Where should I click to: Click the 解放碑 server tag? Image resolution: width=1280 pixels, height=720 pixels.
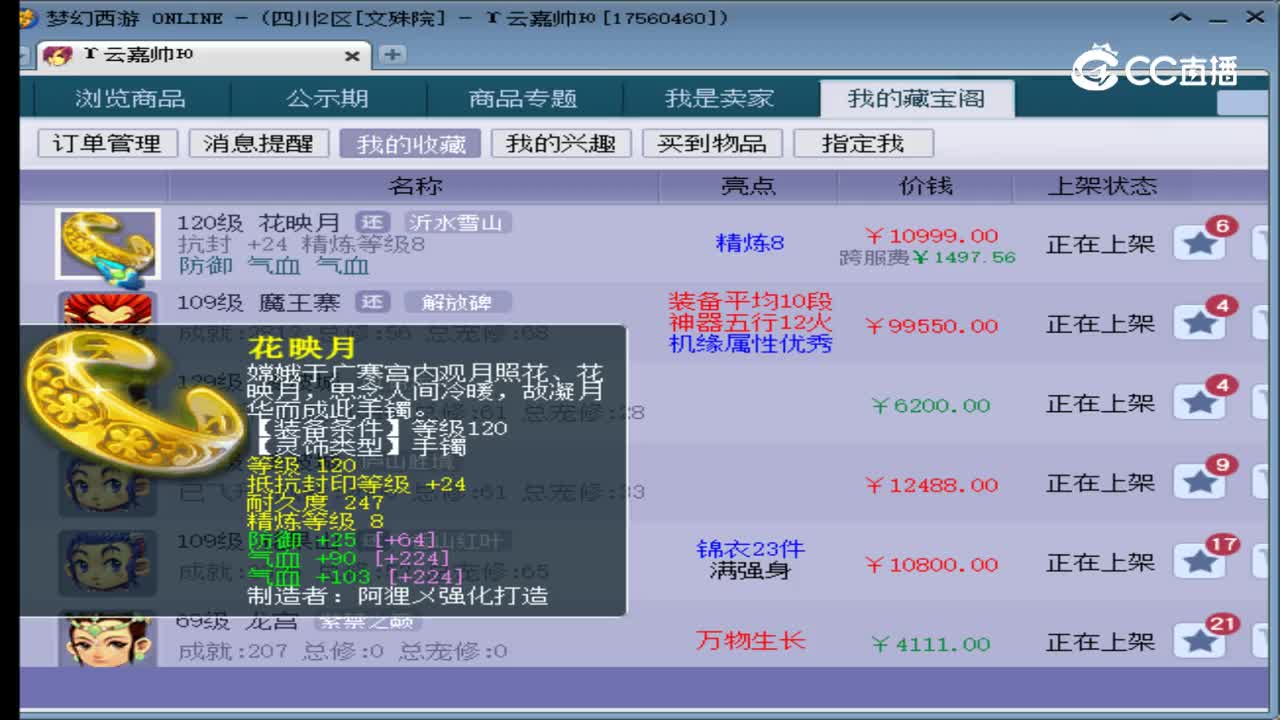click(x=458, y=302)
